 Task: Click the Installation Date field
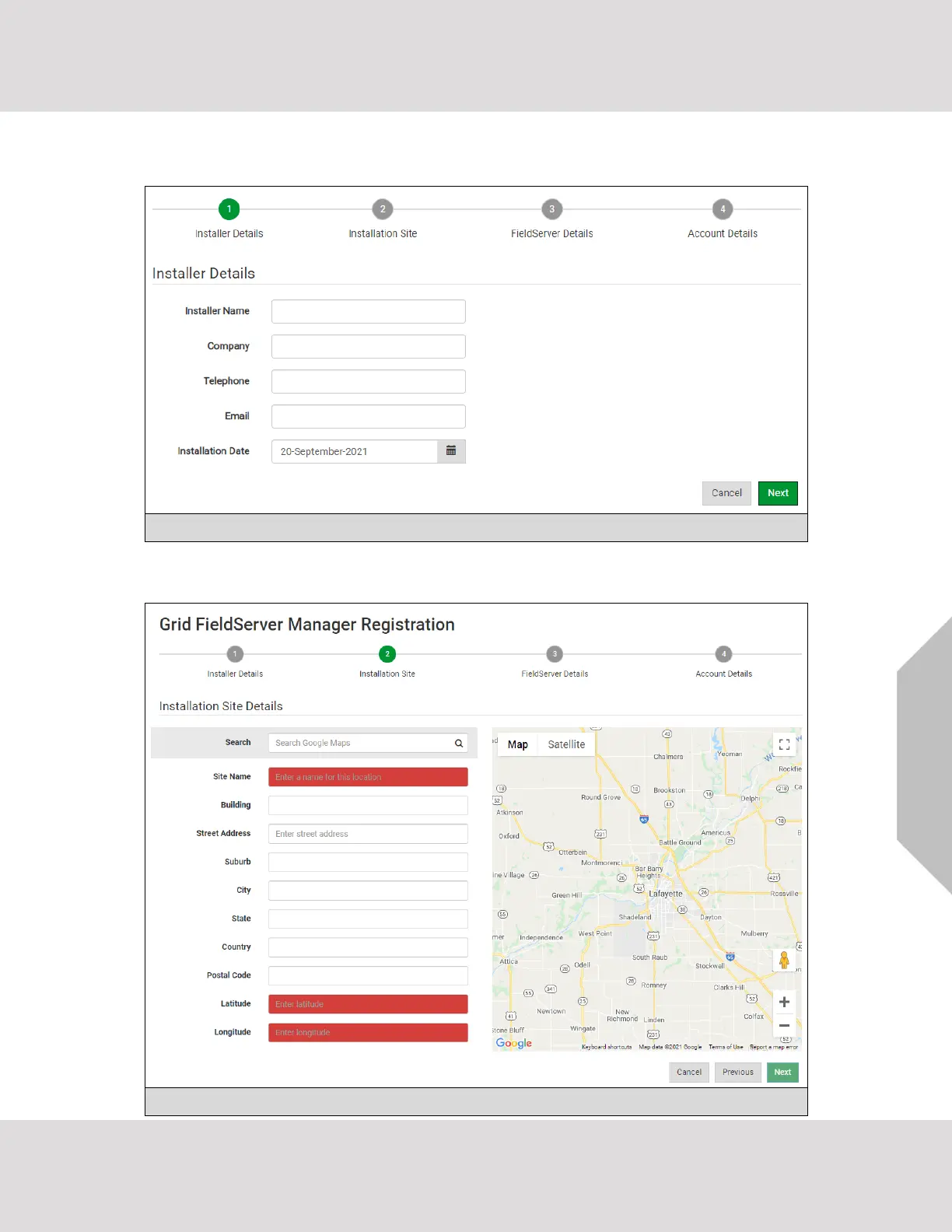[x=355, y=451]
